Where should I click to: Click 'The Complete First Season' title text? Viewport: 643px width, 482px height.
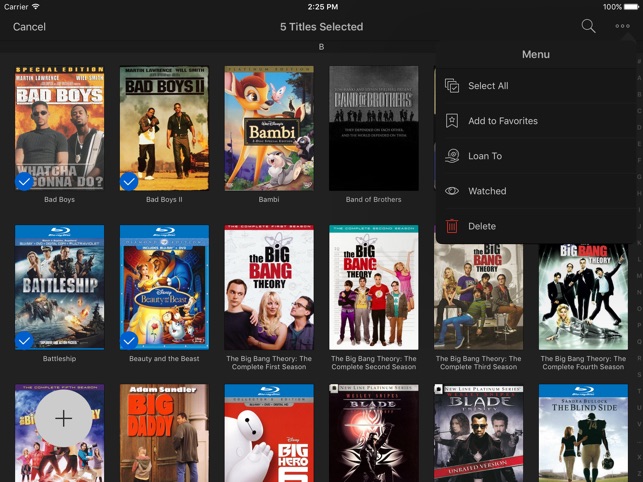(x=269, y=363)
